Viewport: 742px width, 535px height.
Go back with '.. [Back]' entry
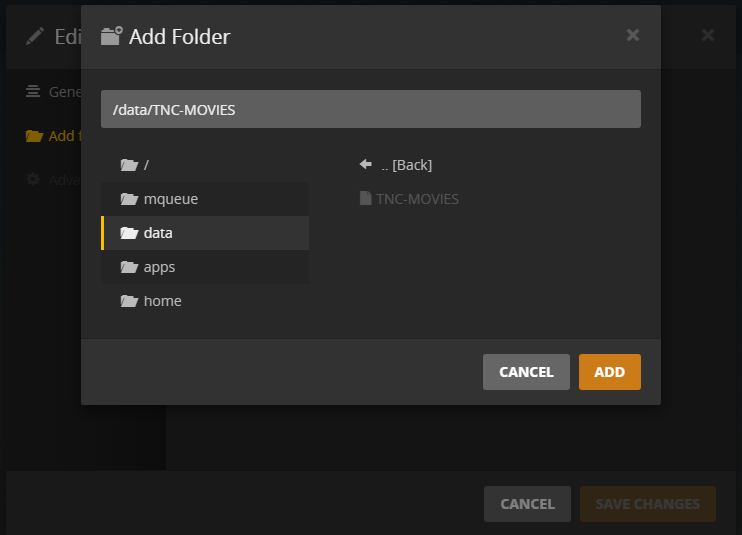tap(396, 165)
